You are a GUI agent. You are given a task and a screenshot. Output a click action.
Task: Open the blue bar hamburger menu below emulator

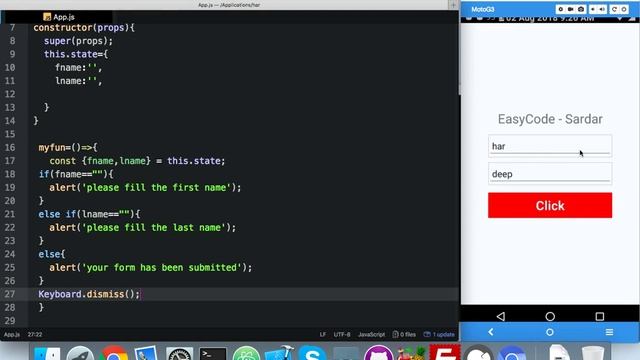609,332
